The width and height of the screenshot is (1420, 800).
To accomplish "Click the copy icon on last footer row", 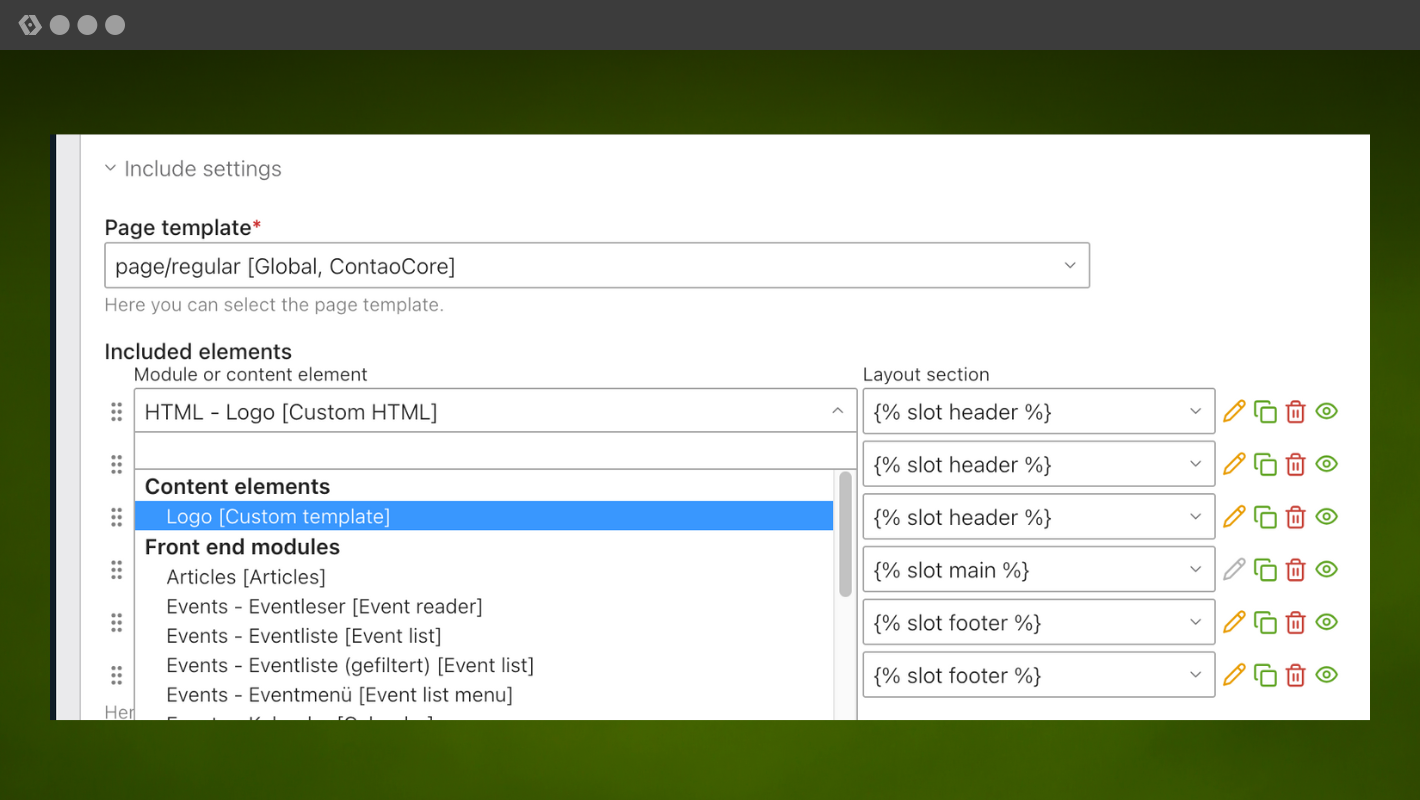I will [1265, 675].
